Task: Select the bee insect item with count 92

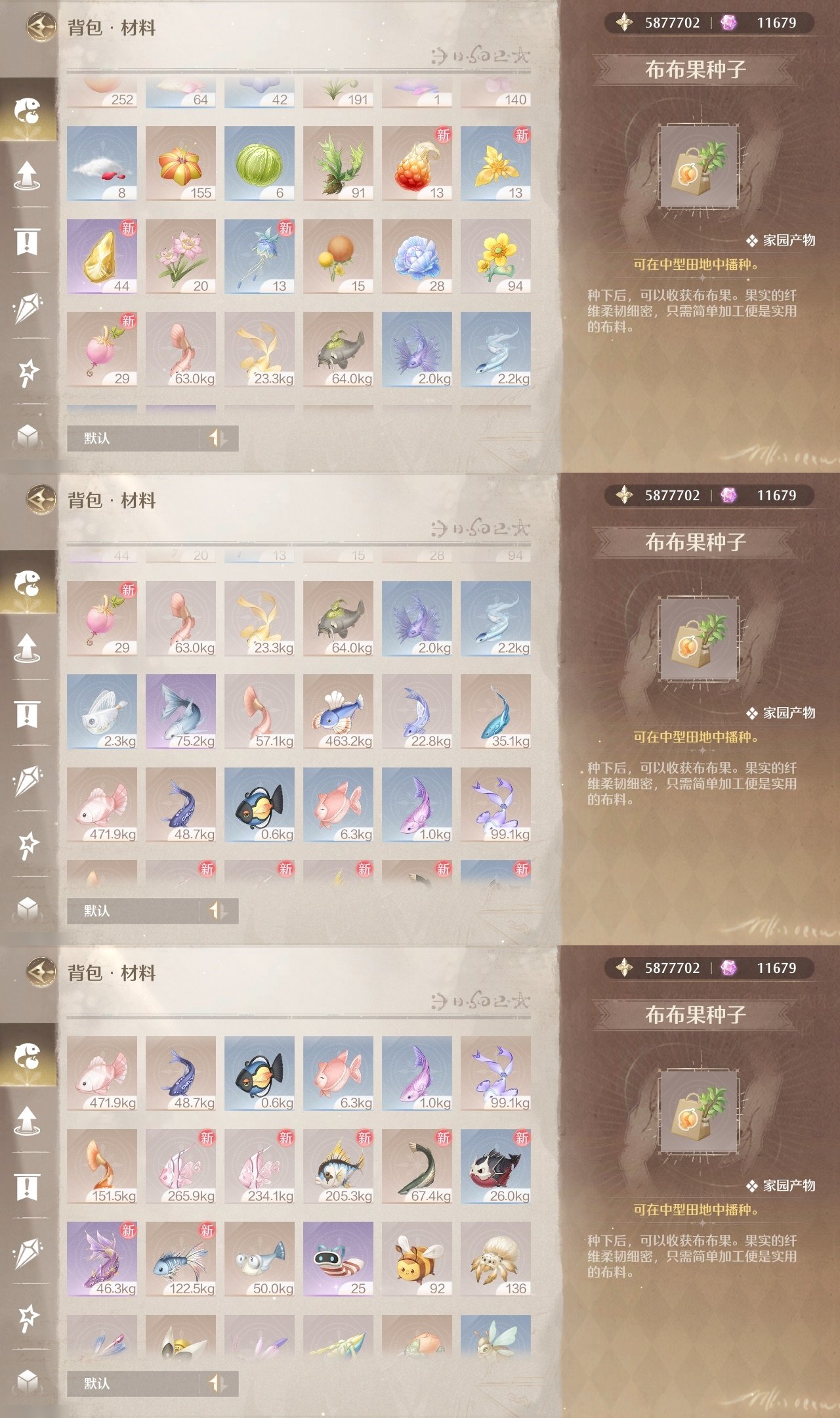Action: 417,1259
